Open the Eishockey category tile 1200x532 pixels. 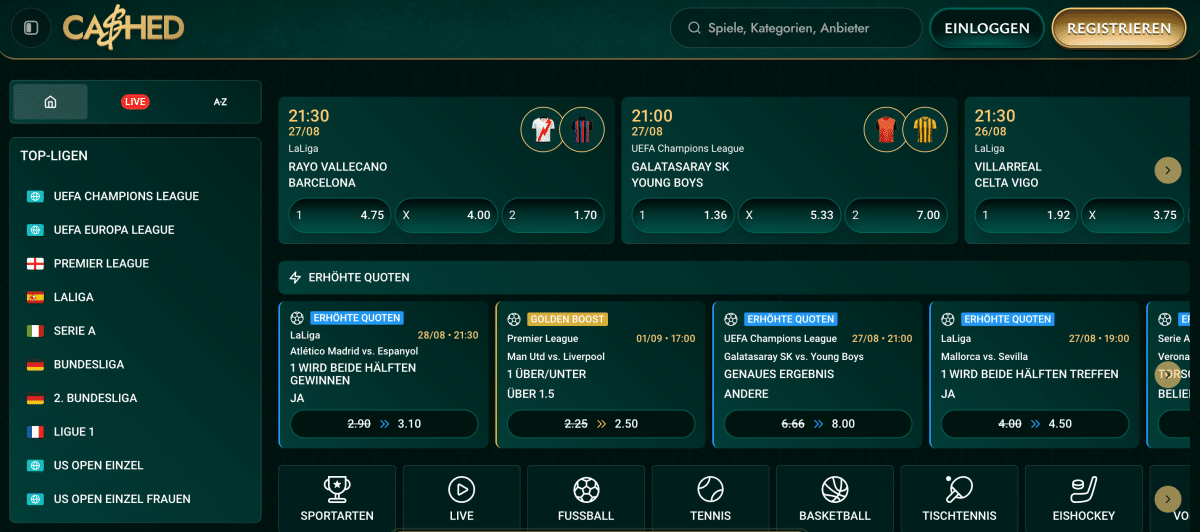(1084, 498)
